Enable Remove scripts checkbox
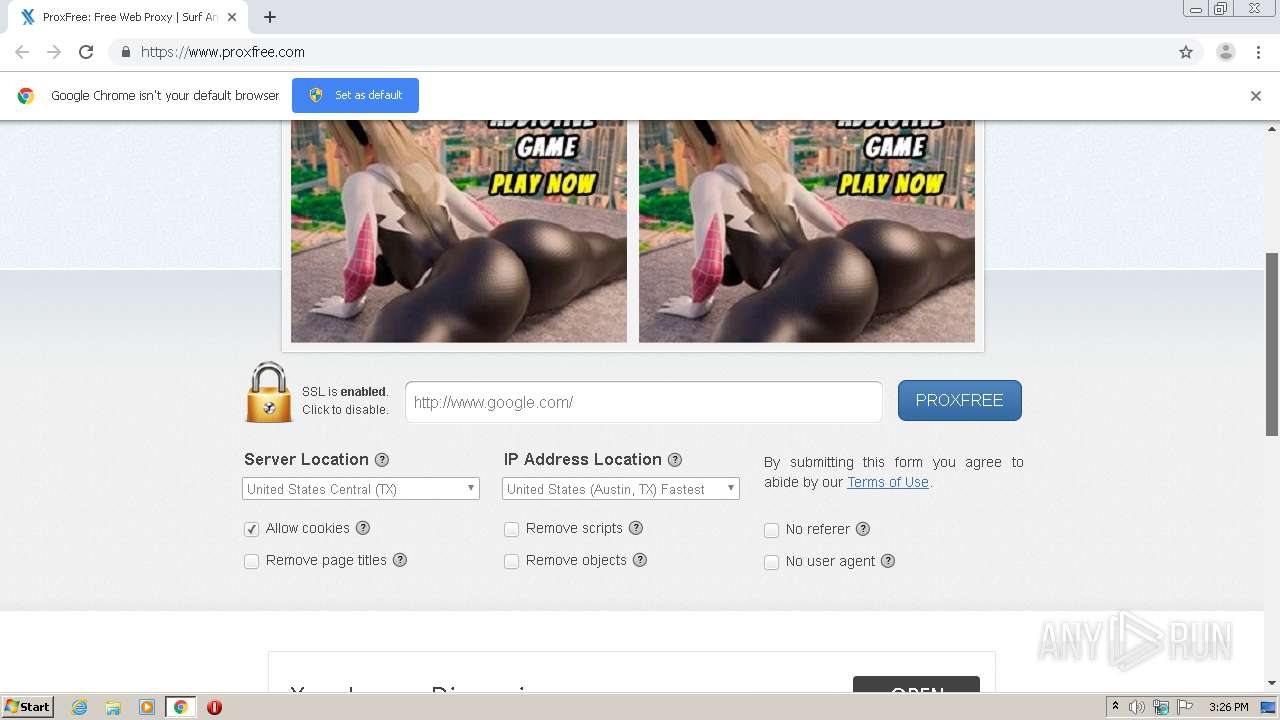 click(x=512, y=529)
